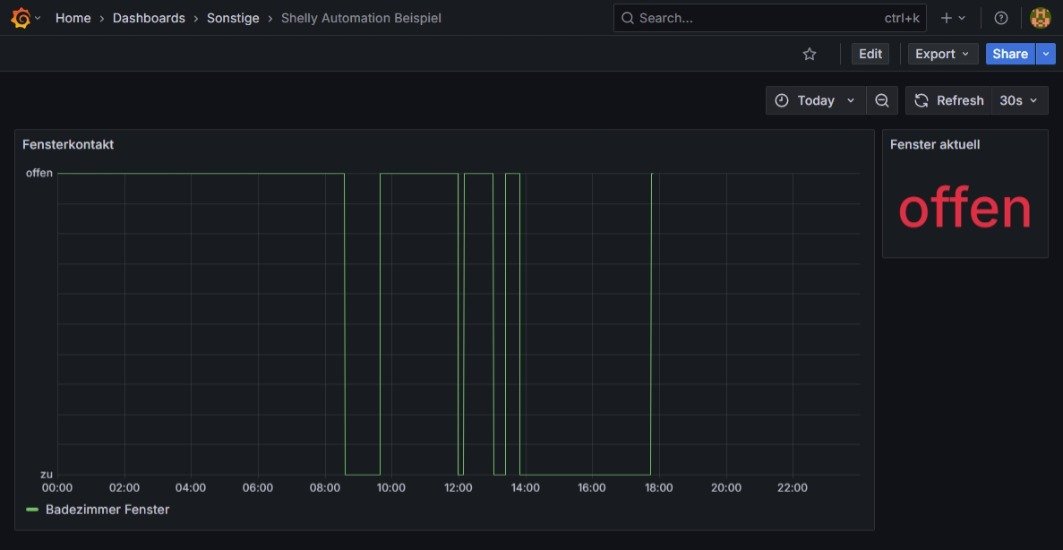Image resolution: width=1063 pixels, height=550 pixels.
Task: Navigate to Dashboards breadcrumb
Action: [x=149, y=18]
